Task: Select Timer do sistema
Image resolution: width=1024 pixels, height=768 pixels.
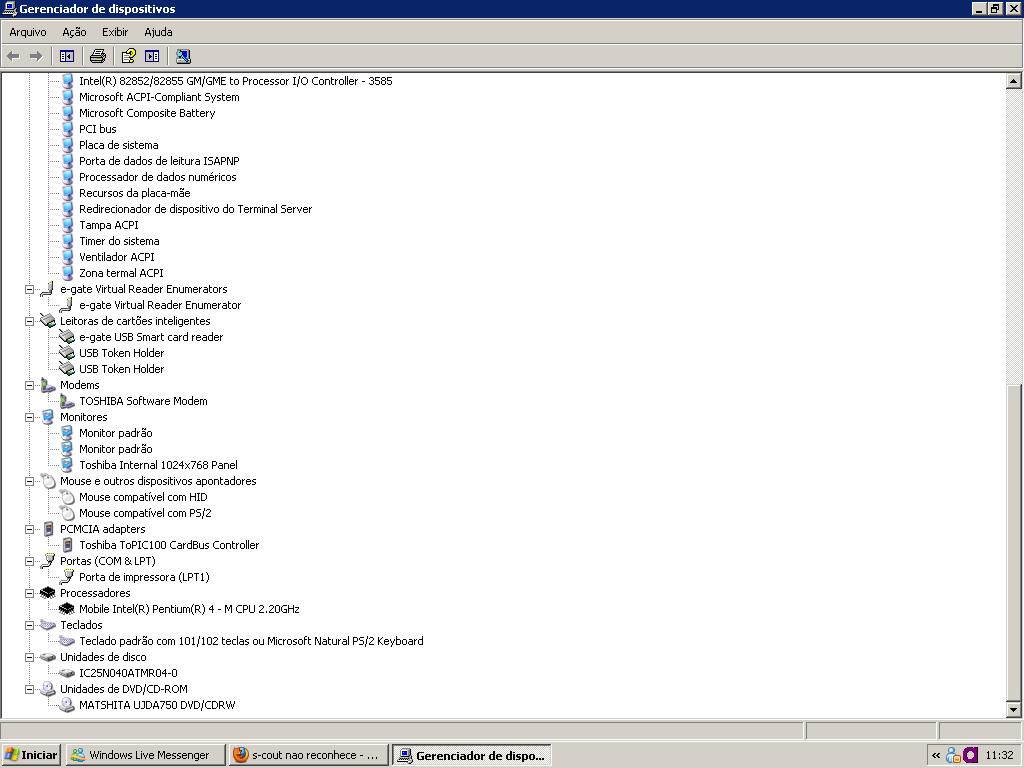Action: [120, 241]
